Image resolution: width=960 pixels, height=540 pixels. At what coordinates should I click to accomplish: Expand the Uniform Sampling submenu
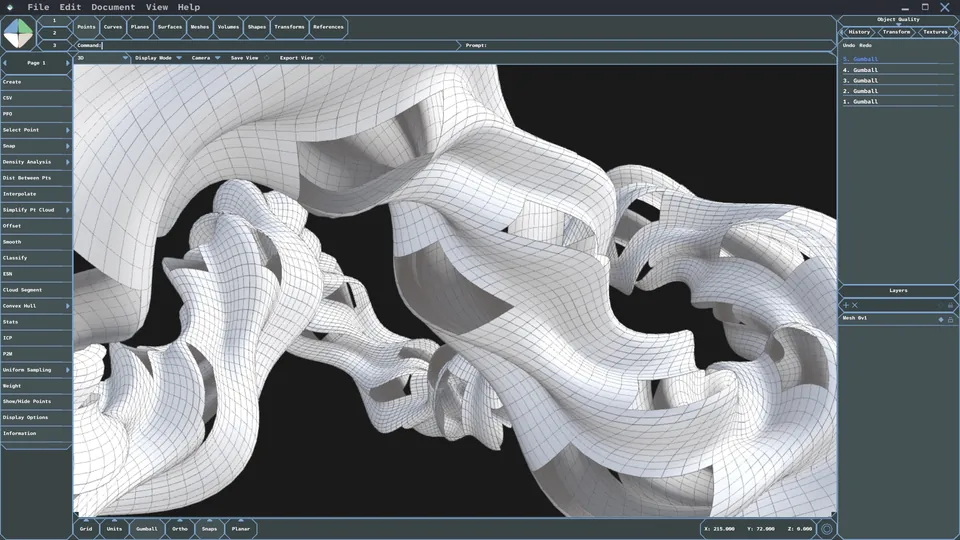pyautogui.click(x=67, y=370)
